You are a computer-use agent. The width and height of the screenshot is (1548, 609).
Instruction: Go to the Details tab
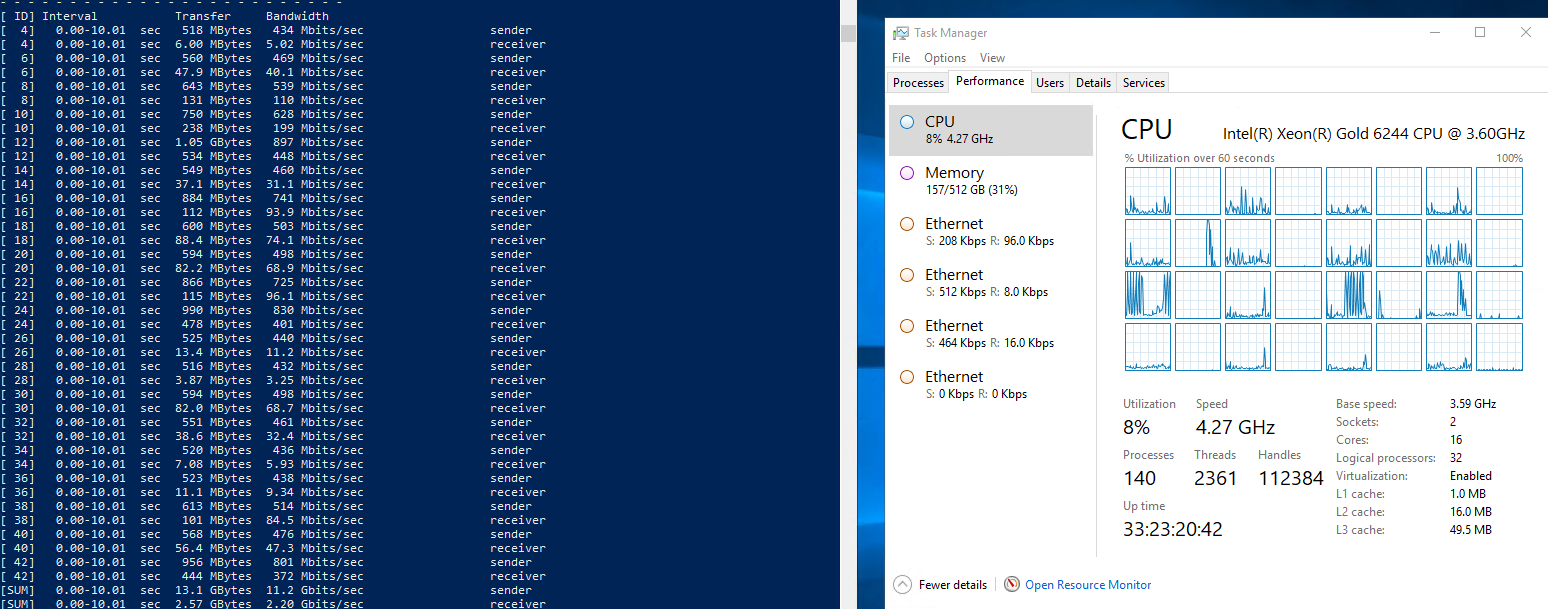tap(1093, 83)
